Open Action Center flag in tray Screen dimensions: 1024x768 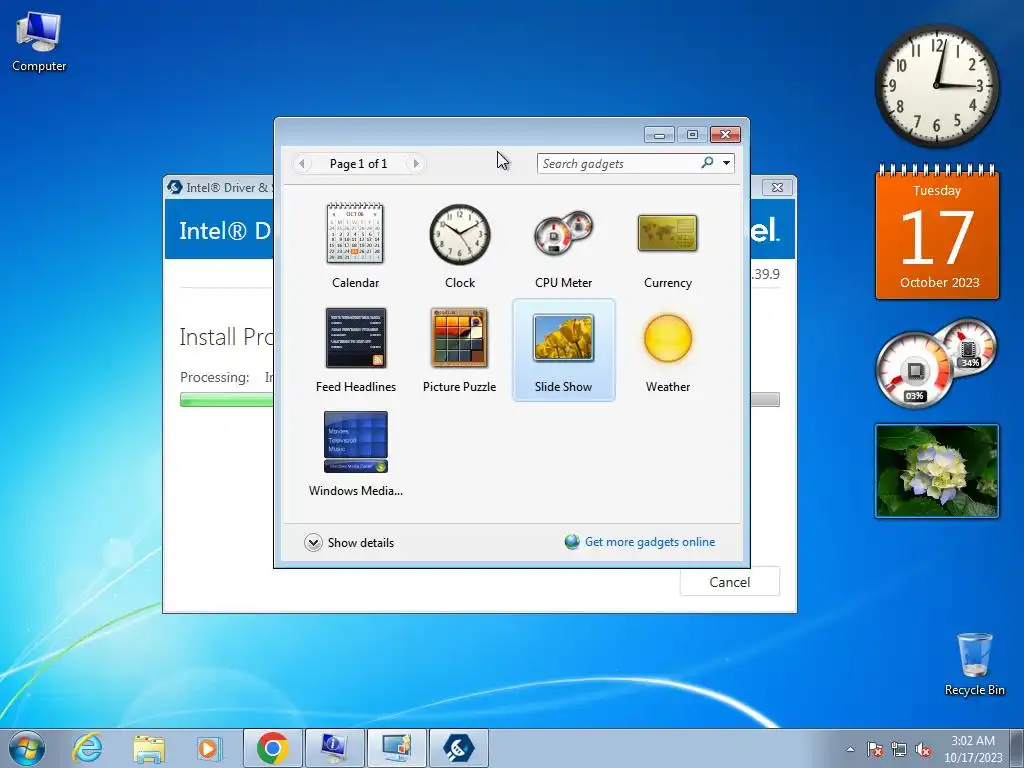875,749
